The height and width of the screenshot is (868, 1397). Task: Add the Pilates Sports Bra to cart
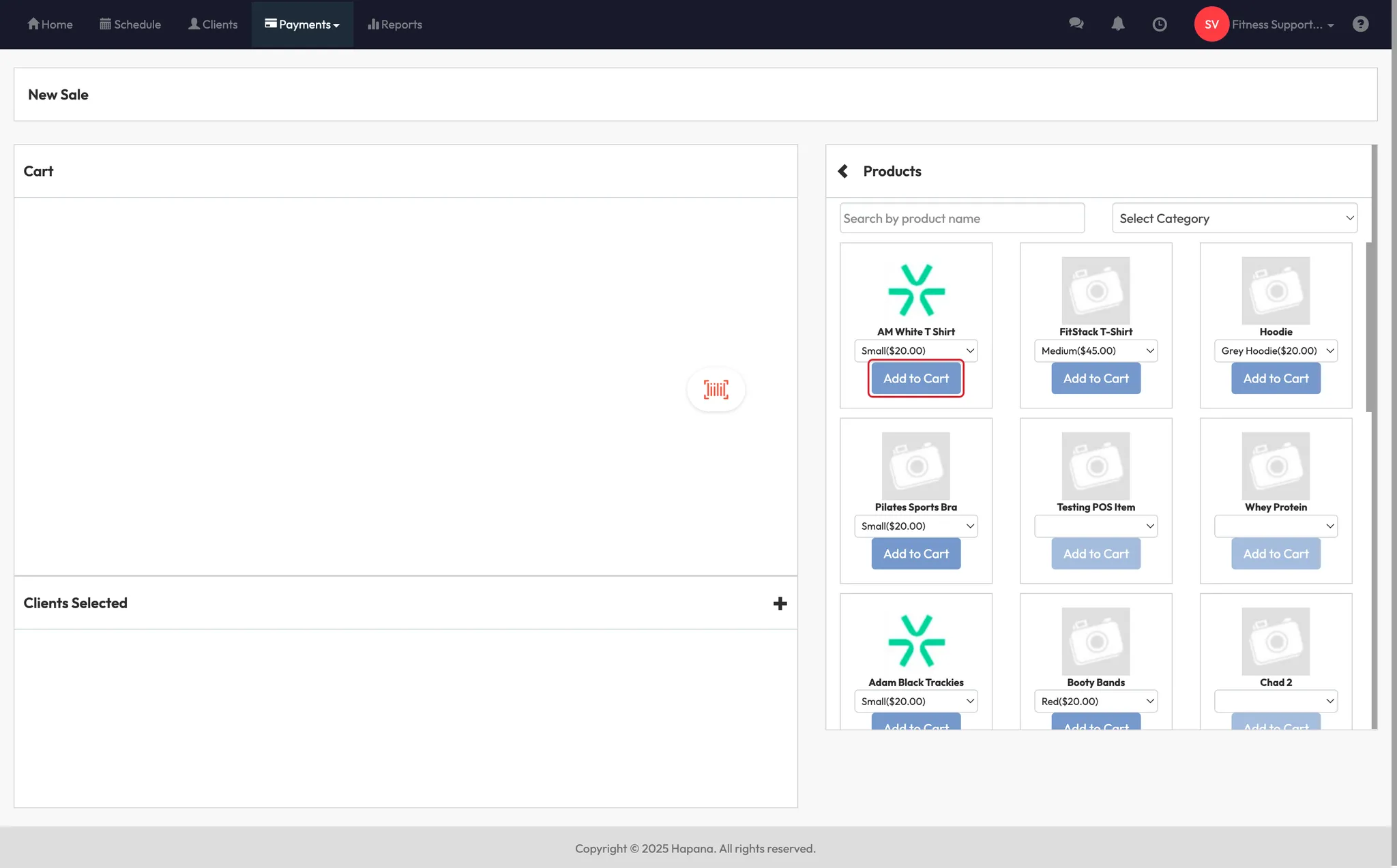point(915,554)
